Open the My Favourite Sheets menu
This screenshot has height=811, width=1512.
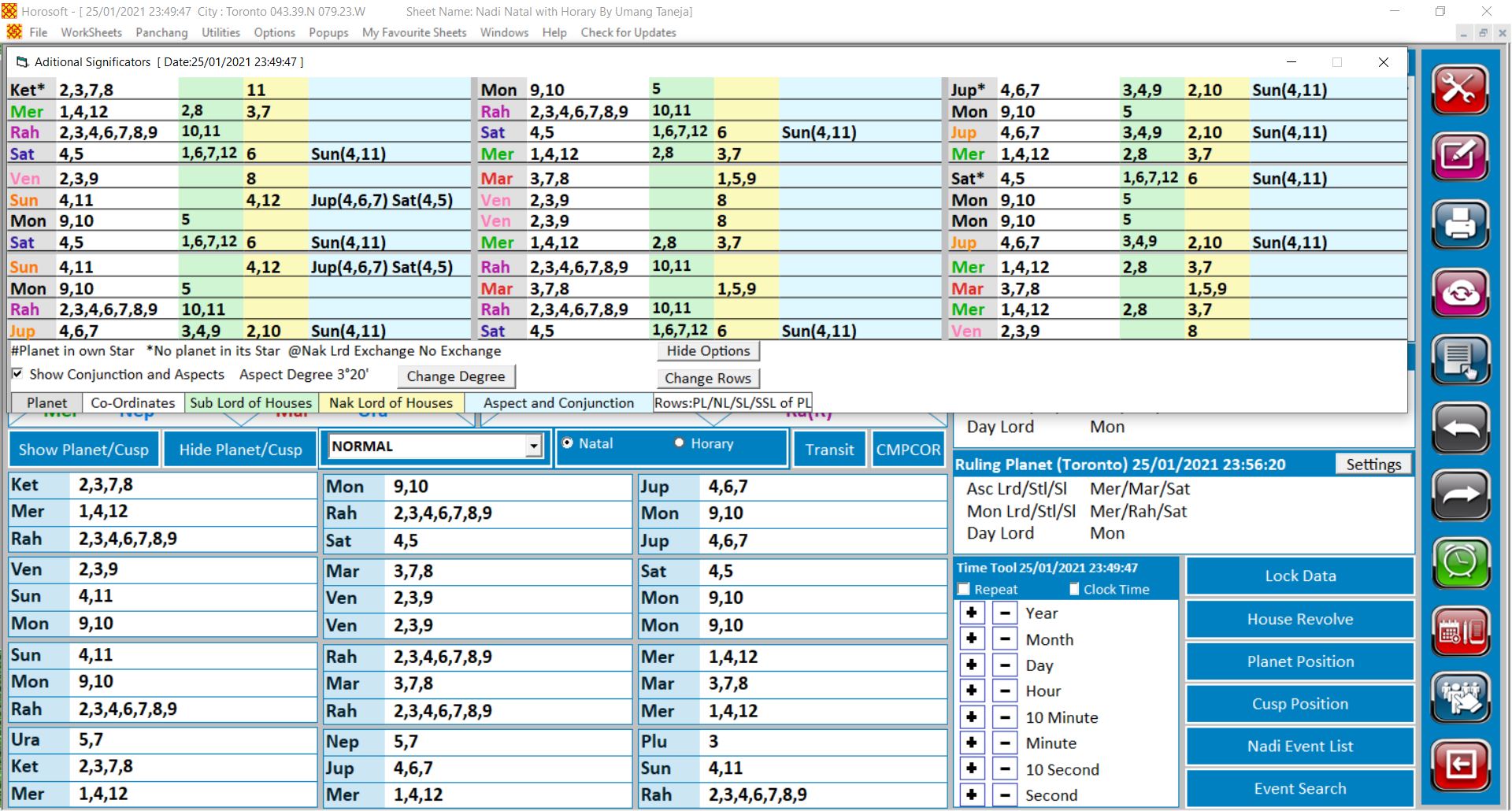414,32
